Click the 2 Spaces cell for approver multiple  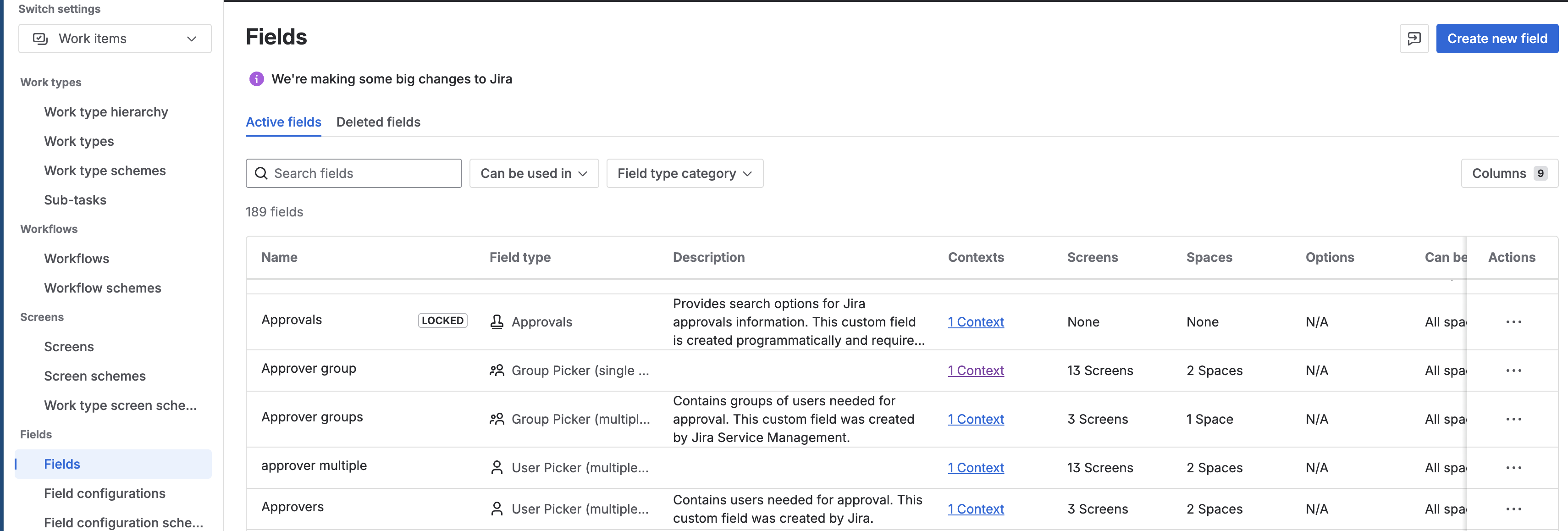click(1215, 468)
